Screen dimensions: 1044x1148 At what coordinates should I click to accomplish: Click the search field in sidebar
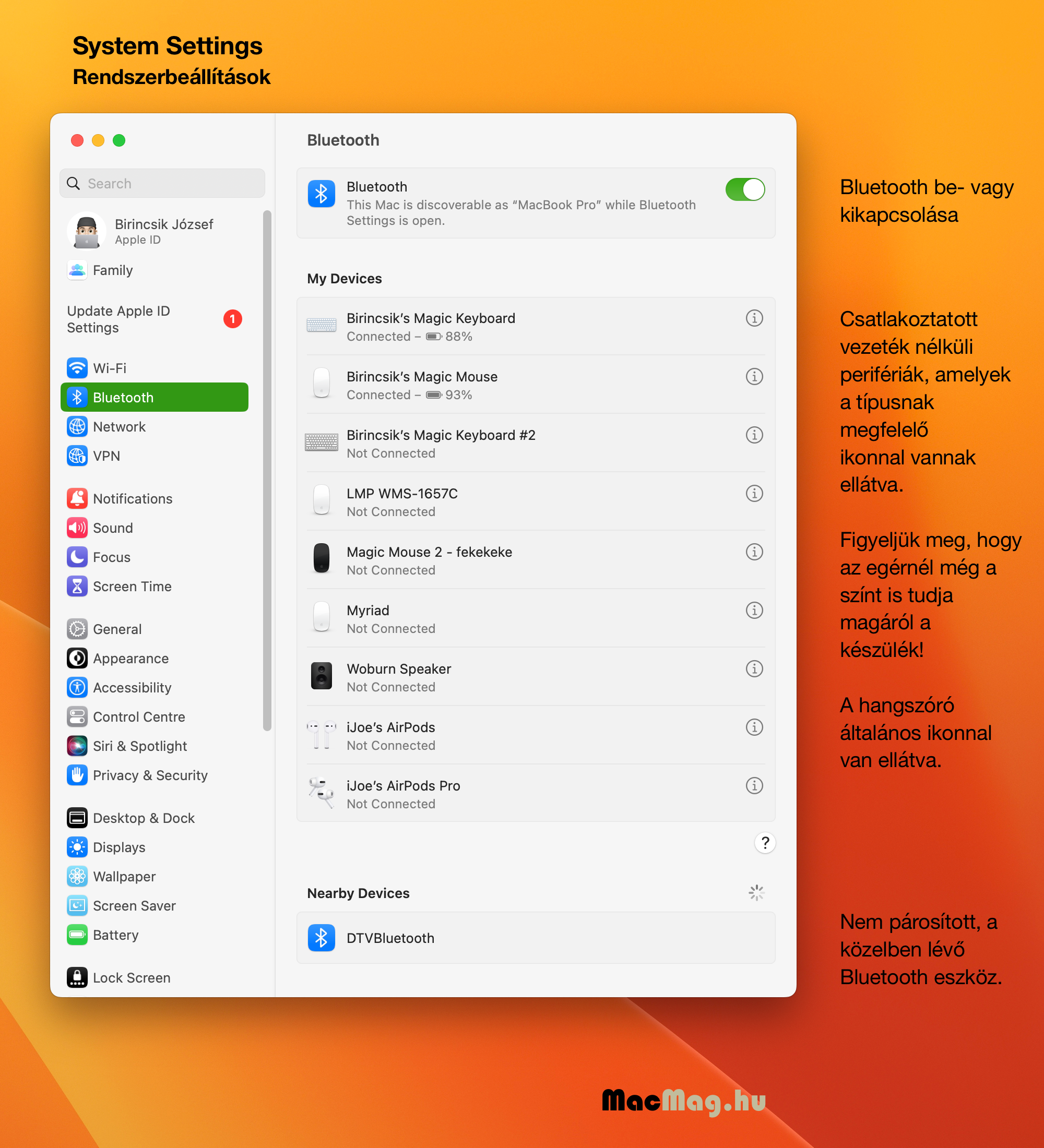tap(162, 183)
